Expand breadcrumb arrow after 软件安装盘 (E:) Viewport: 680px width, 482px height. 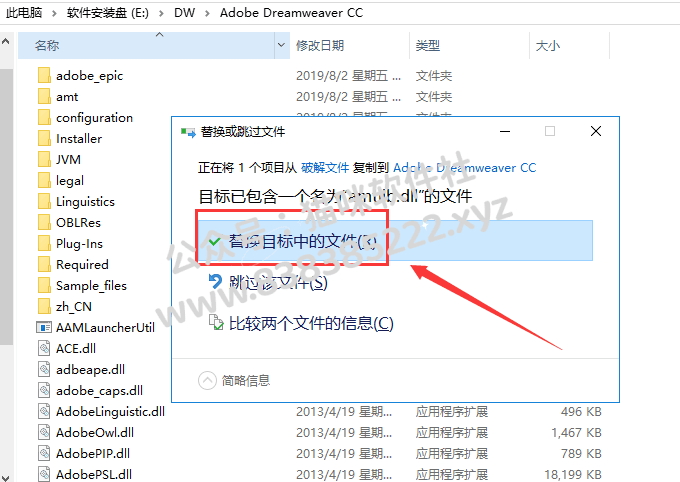point(161,13)
